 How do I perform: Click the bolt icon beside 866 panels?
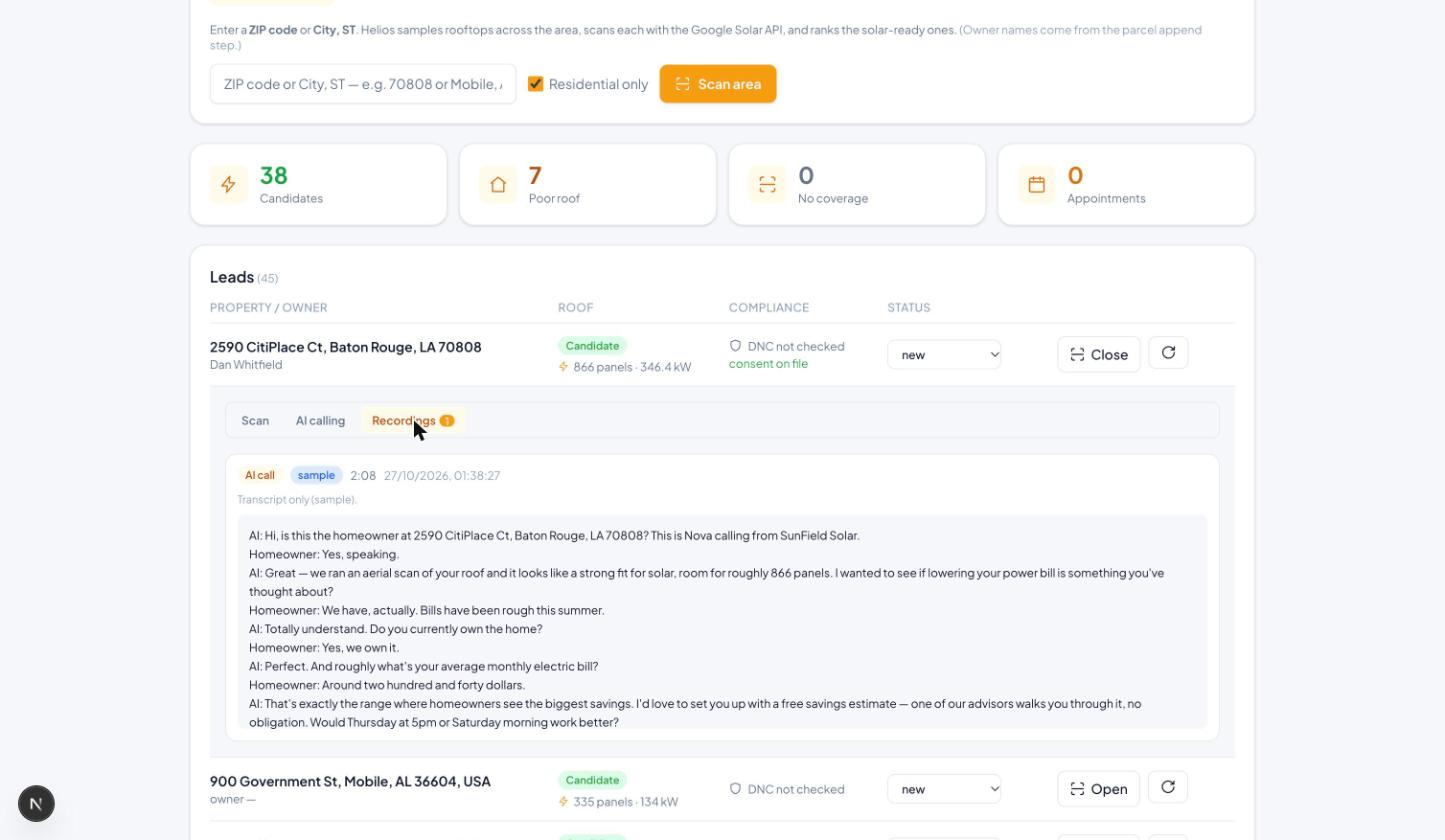tap(564, 367)
